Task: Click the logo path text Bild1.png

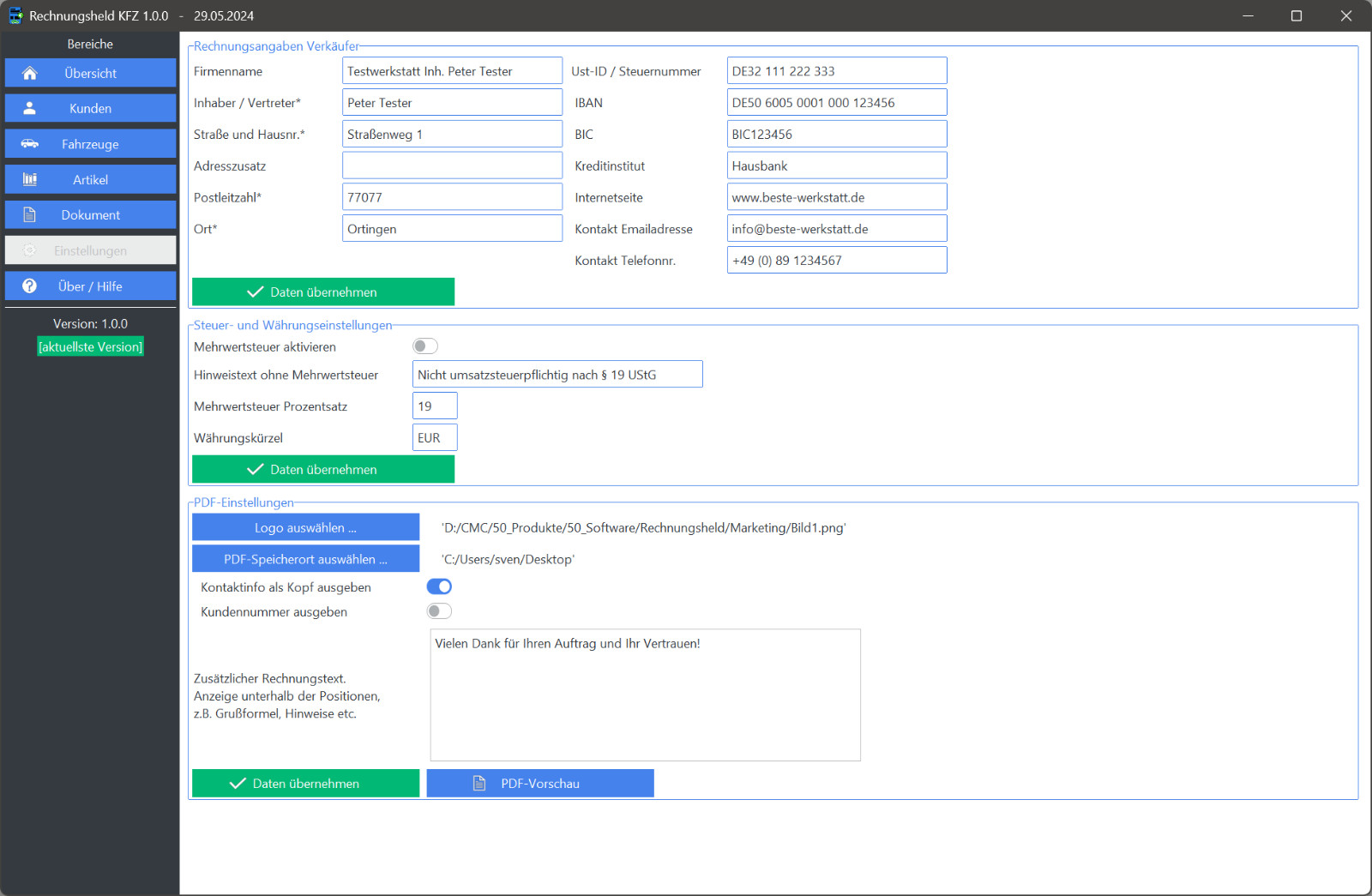Action: [643, 528]
